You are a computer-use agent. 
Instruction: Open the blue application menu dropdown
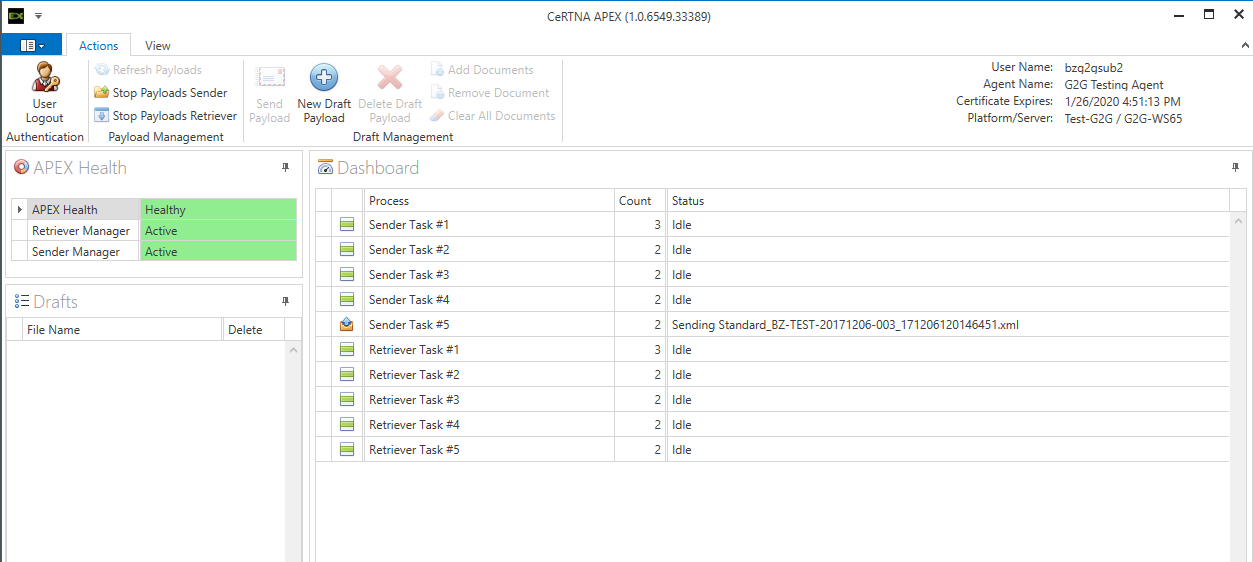[x=32, y=46]
